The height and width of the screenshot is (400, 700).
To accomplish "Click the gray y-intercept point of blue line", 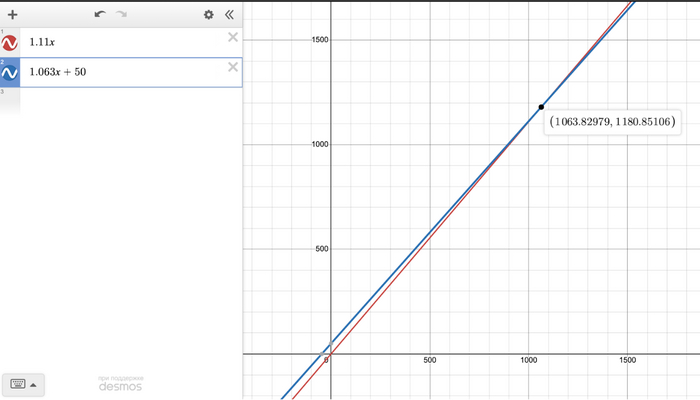I will point(331,344).
